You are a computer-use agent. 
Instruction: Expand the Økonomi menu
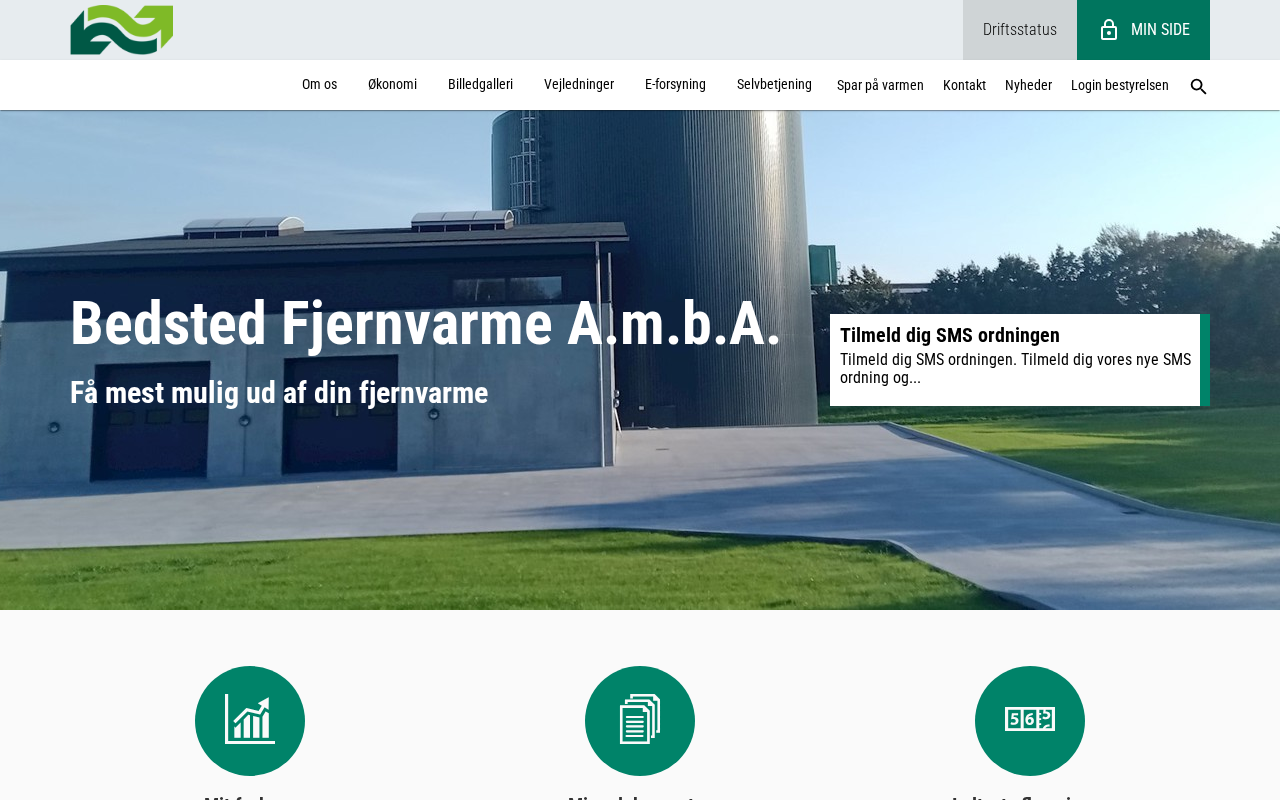click(392, 85)
